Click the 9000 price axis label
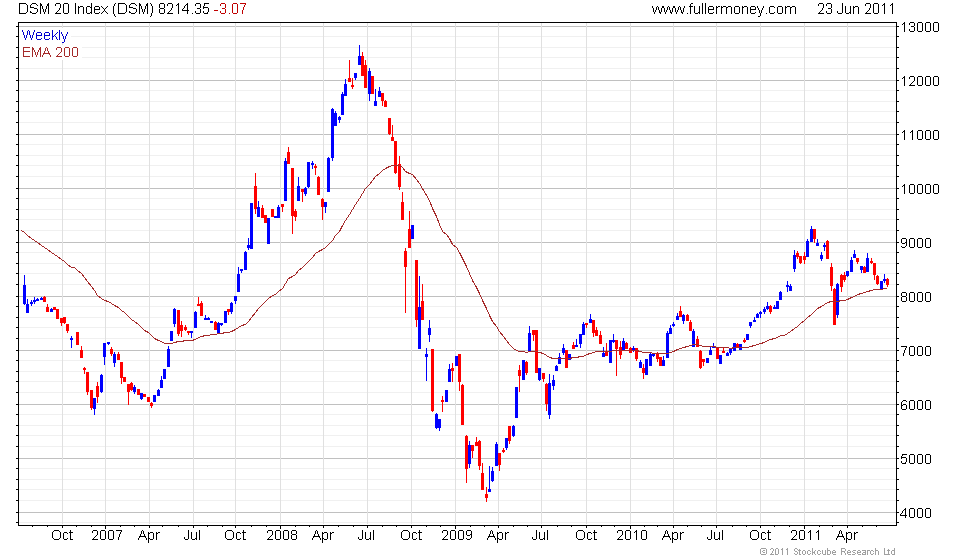 (916, 243)
